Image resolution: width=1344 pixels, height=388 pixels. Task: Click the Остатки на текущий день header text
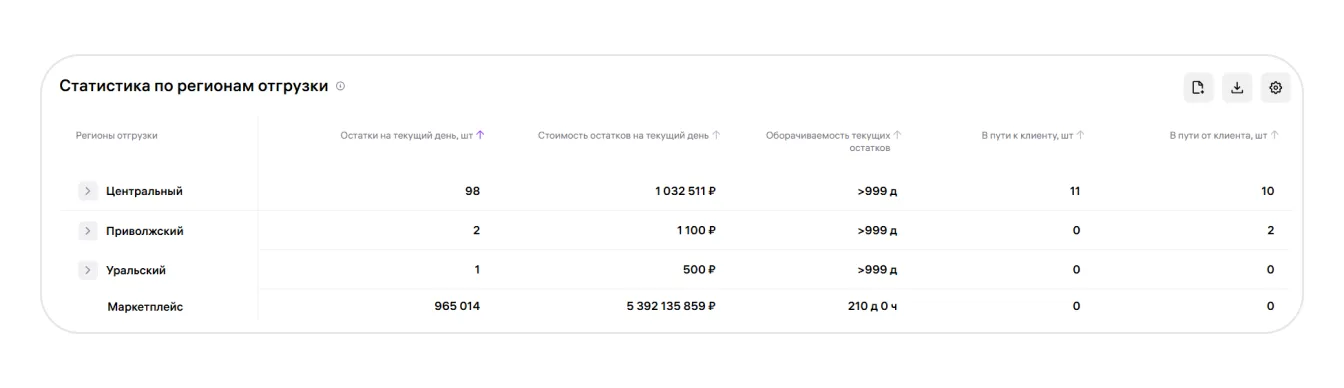pos(406,135)
